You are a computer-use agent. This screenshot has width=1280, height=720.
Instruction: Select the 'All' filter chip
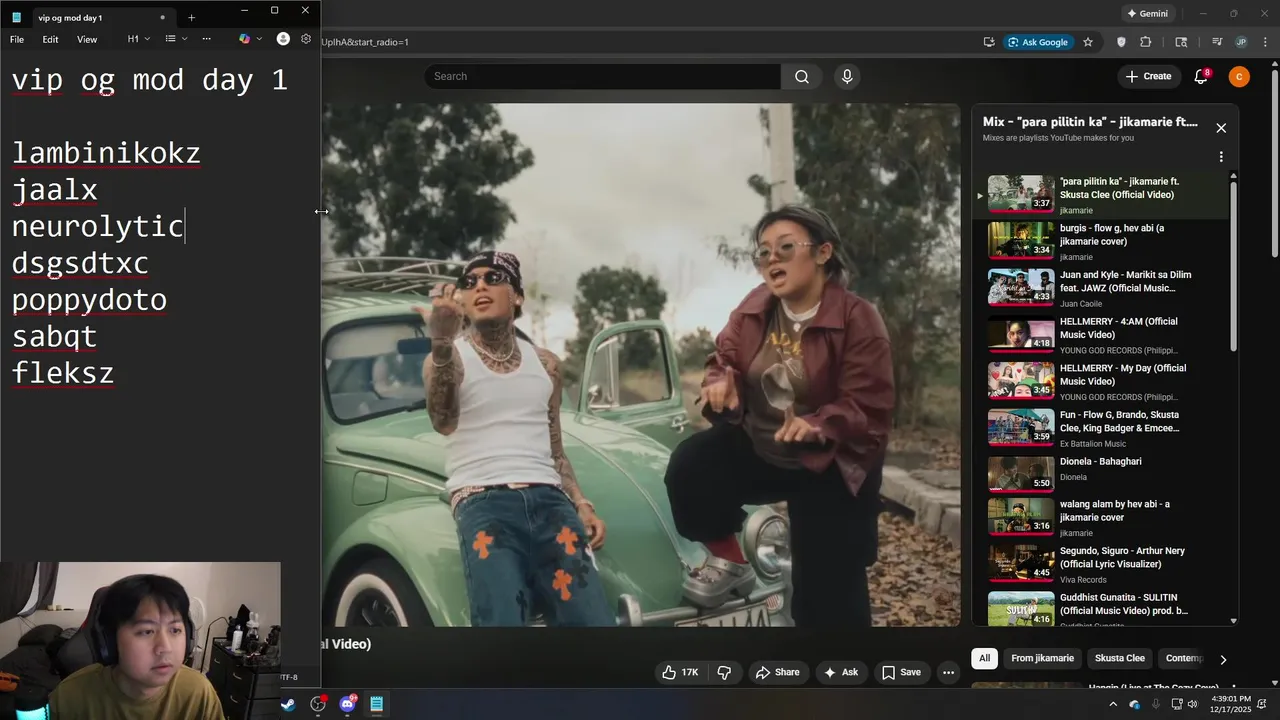tap(984, 658)
